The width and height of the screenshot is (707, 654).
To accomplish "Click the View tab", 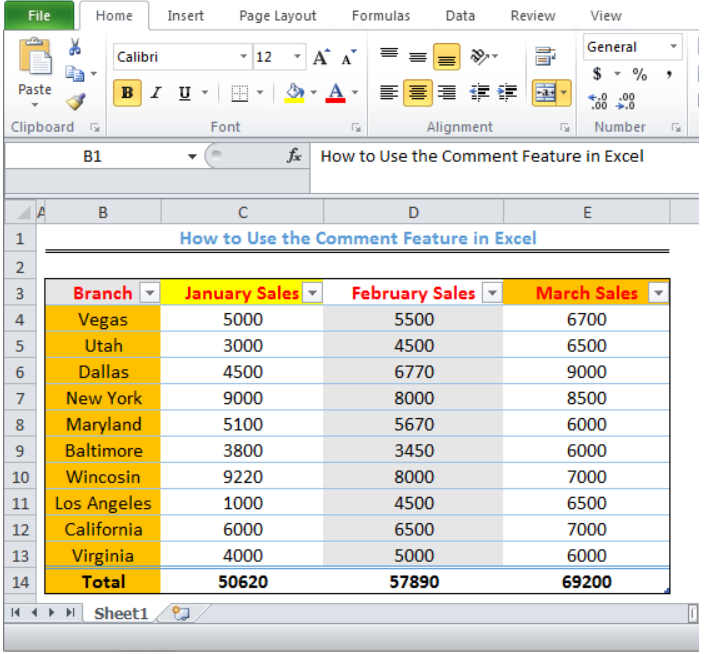I will [x=606, y=16].
